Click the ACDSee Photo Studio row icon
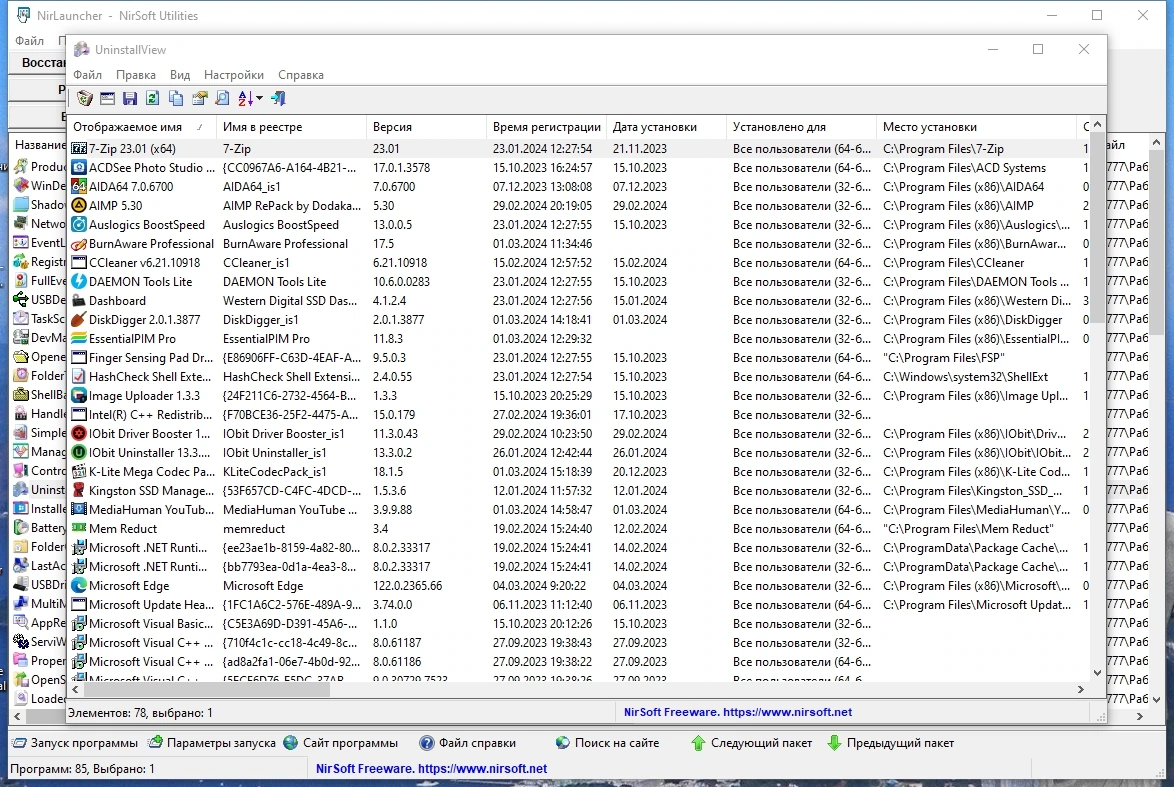The image size is (1174, 787). point(79,168)
